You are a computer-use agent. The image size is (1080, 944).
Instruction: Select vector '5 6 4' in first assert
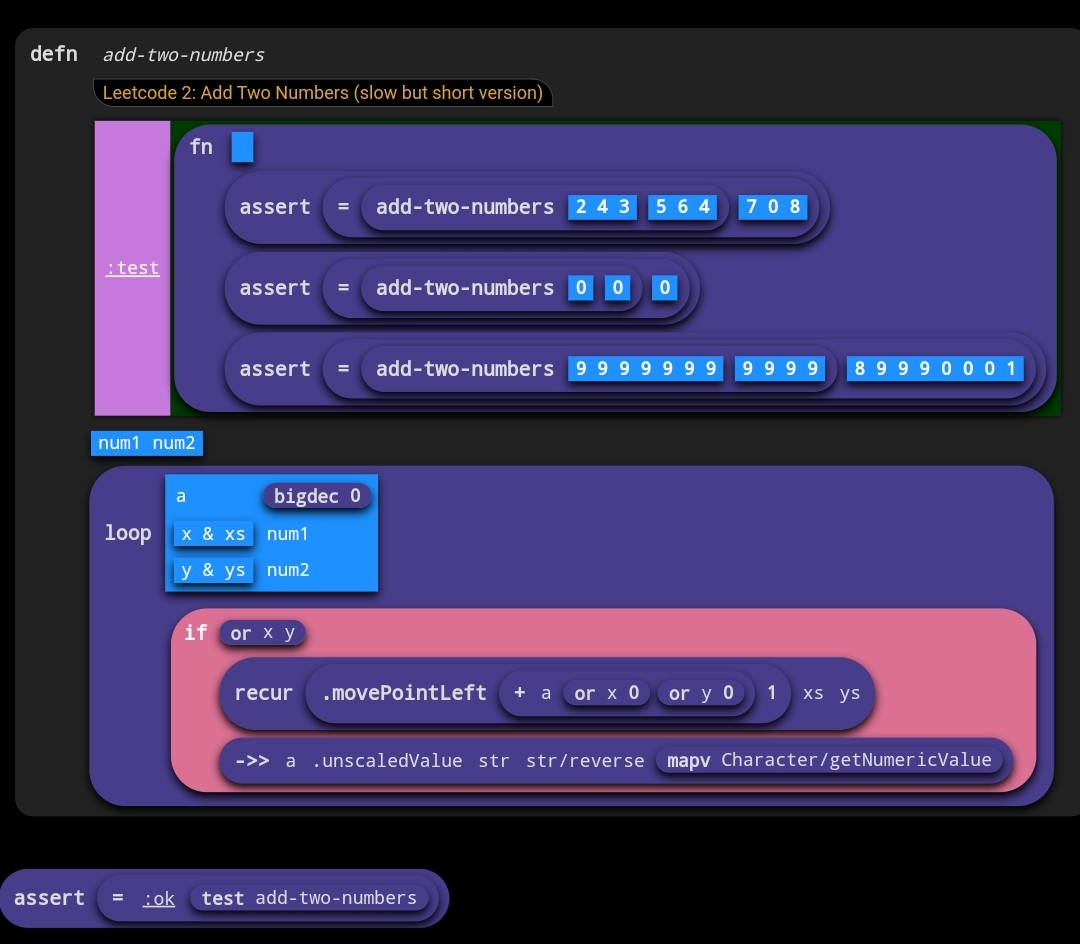click(x=683, y=207)
